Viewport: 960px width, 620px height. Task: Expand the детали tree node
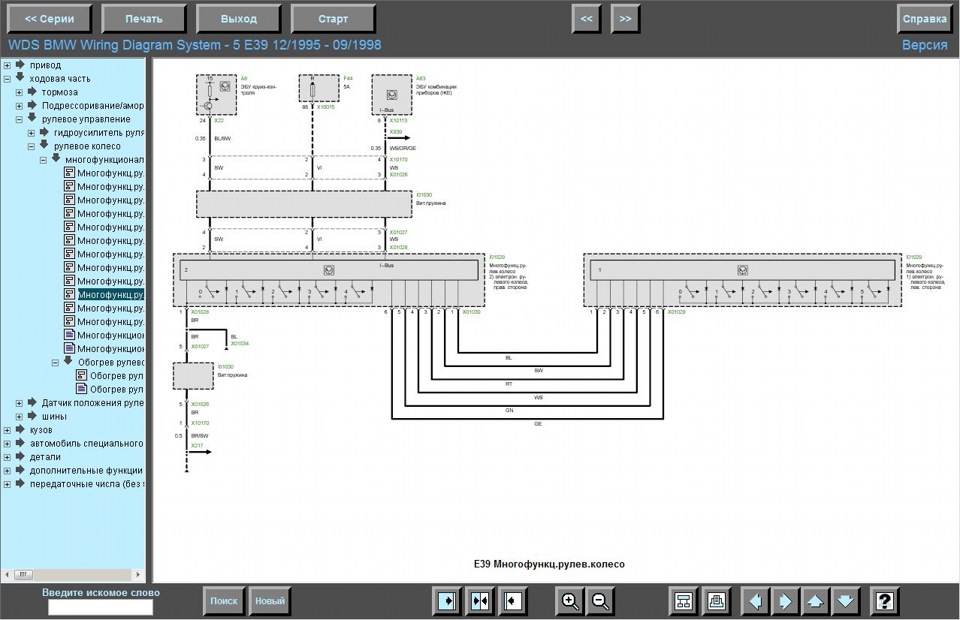[7, 457]
